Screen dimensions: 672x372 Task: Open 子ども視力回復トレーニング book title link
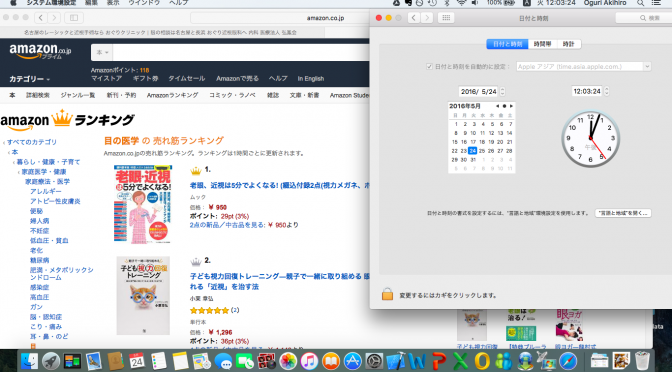pos(279,281)
